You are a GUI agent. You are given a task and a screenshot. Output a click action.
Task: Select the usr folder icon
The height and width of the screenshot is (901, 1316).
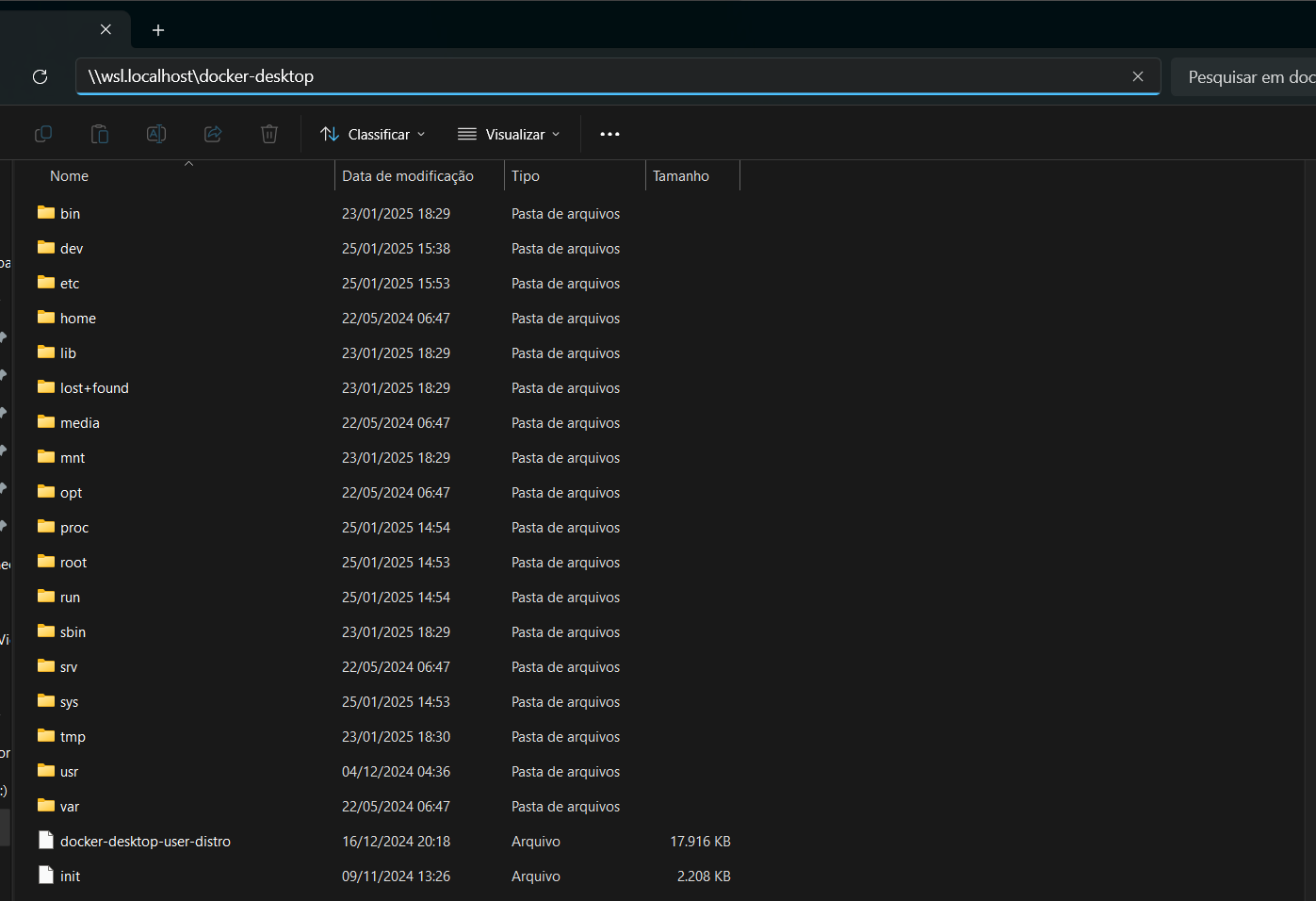46,771
